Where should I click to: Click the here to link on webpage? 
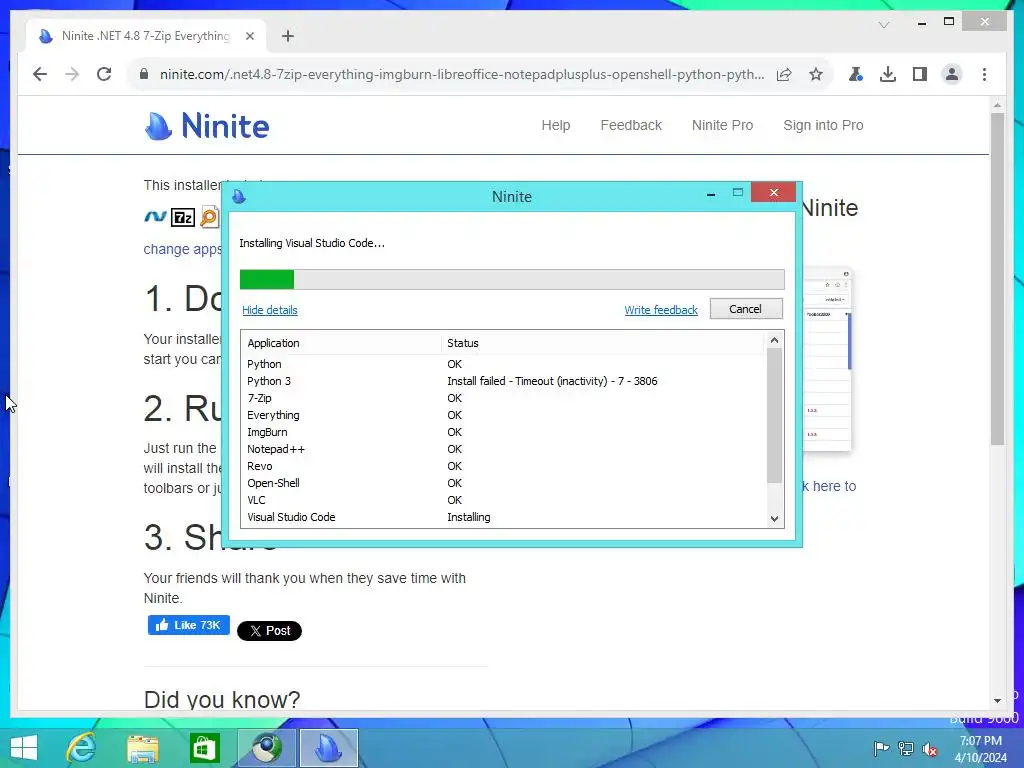(x=829, y=486)
